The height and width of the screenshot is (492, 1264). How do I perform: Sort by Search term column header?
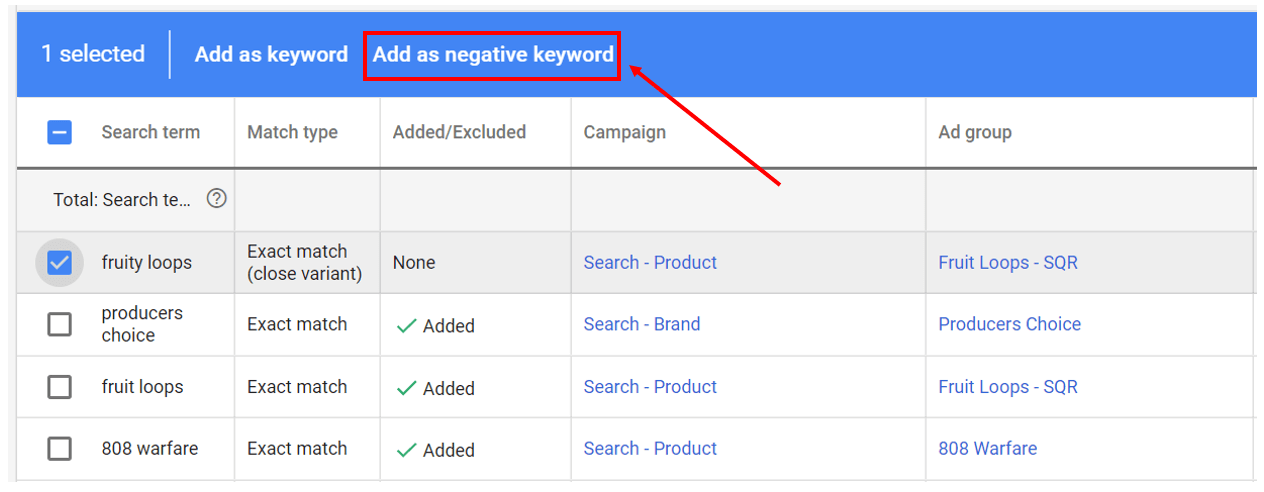click(150, 132)
